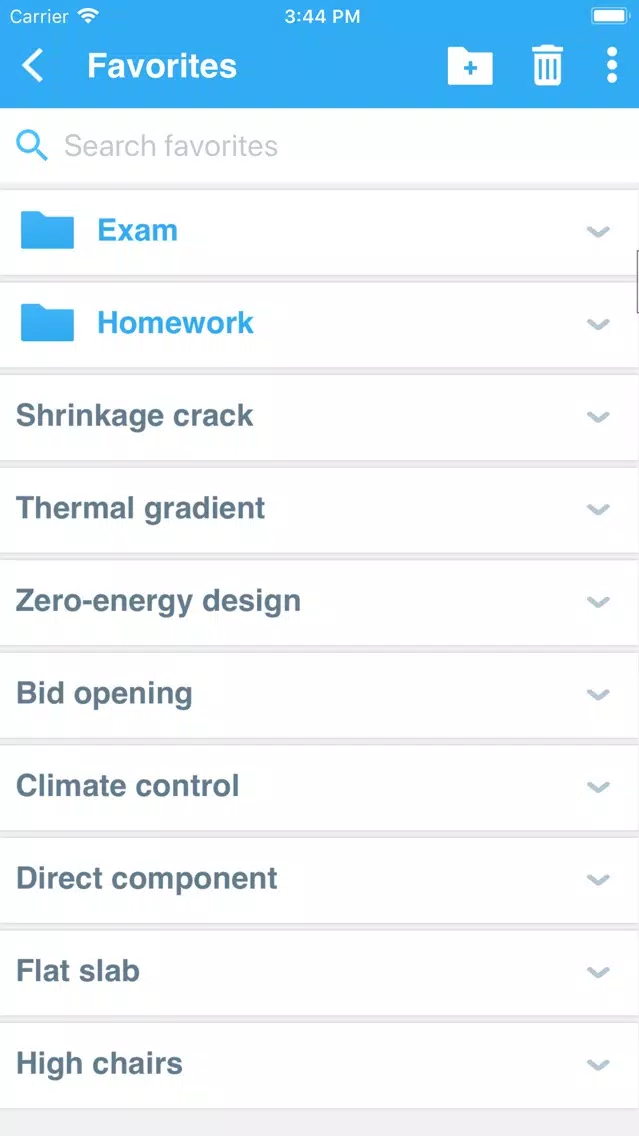This screenshot has height=1136, width=639.
Task: Select the Flat slab item
Action: point(320,972)
